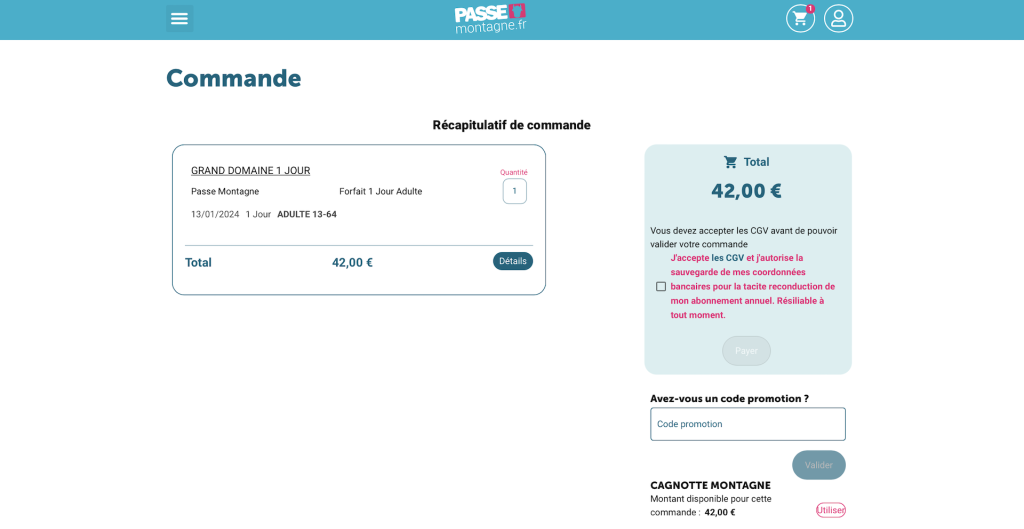Open the shopping cart in header
Screen dimensions: 1024x529
pyautogui.click(x=800, y=18)
